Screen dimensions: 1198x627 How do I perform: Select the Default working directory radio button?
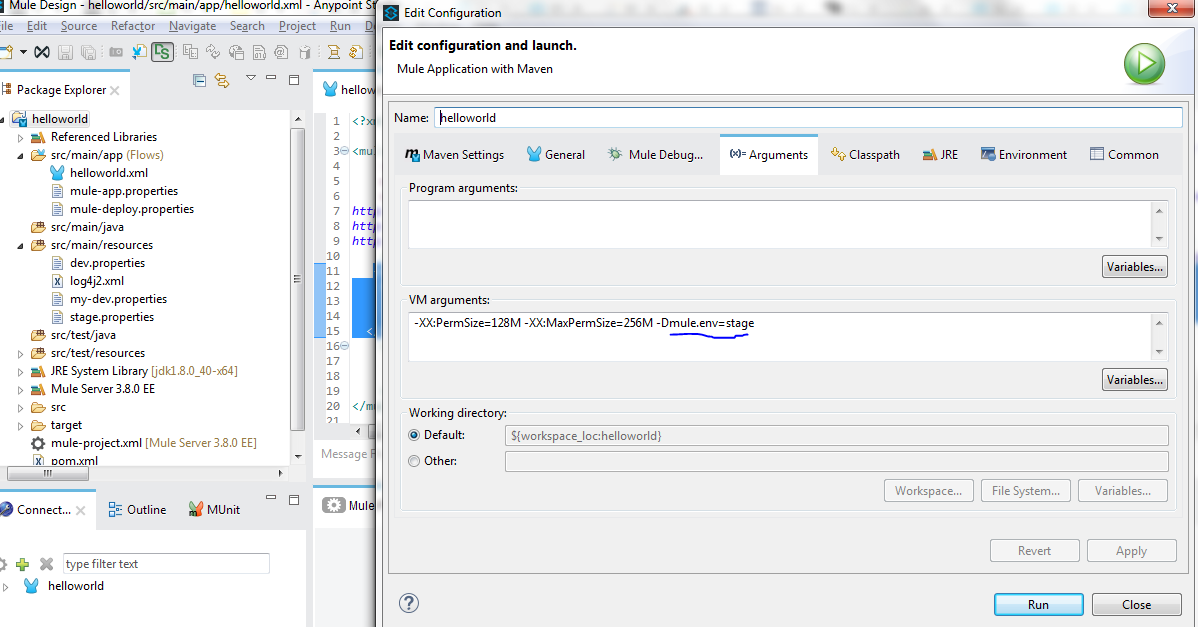tap(414, 436)
